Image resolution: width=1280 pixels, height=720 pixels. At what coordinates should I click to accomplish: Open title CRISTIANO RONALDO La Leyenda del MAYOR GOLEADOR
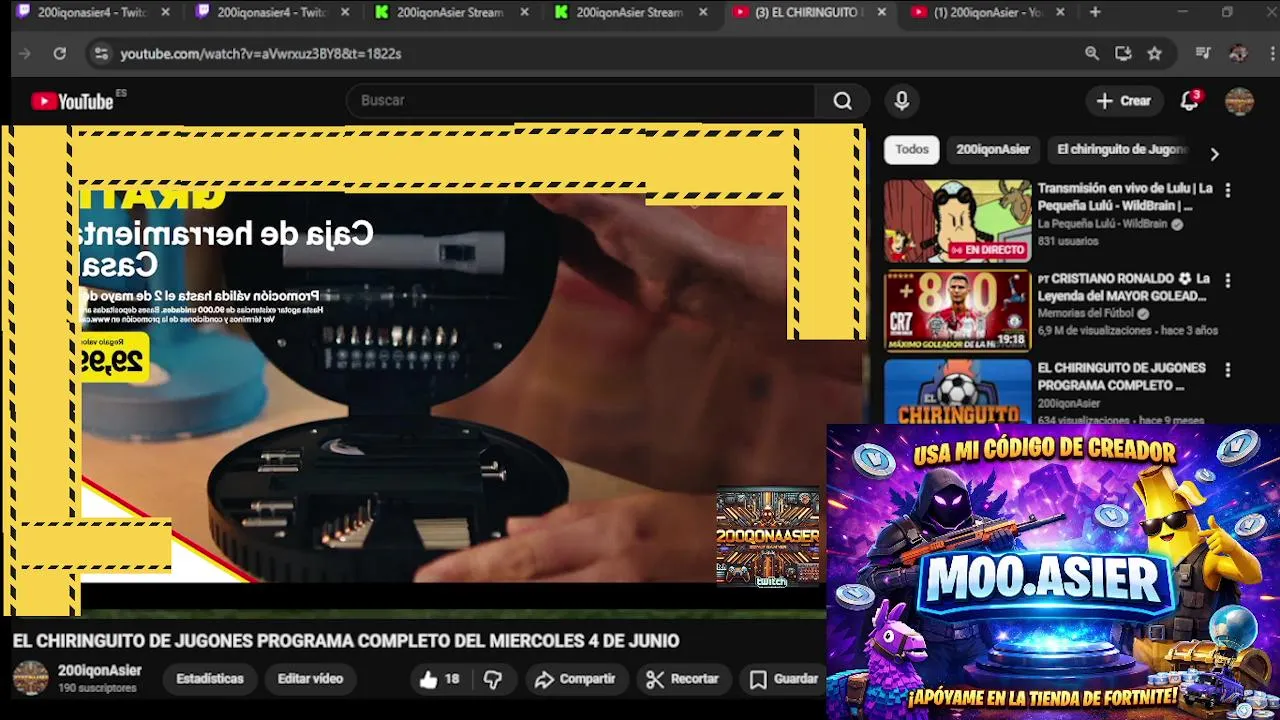[1123, 287]
